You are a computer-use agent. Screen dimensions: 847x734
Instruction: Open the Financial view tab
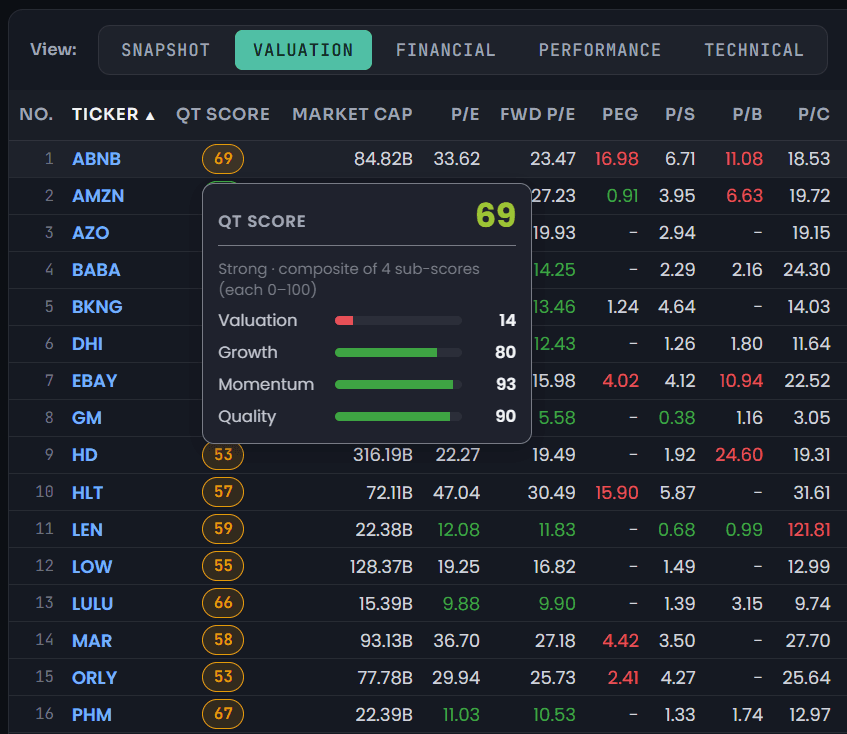[446, 50]
